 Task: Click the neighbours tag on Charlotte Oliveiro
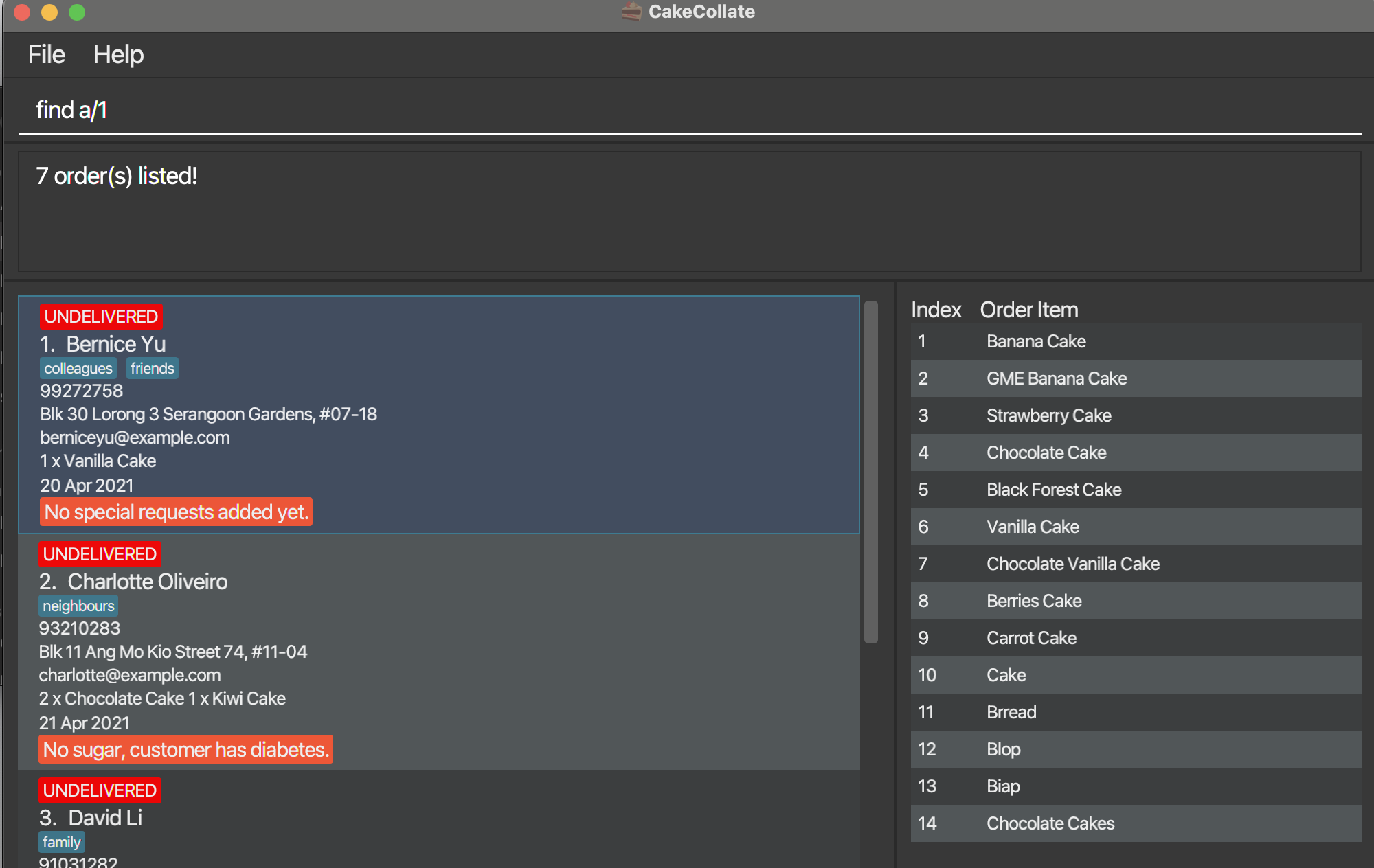[78, 606]
